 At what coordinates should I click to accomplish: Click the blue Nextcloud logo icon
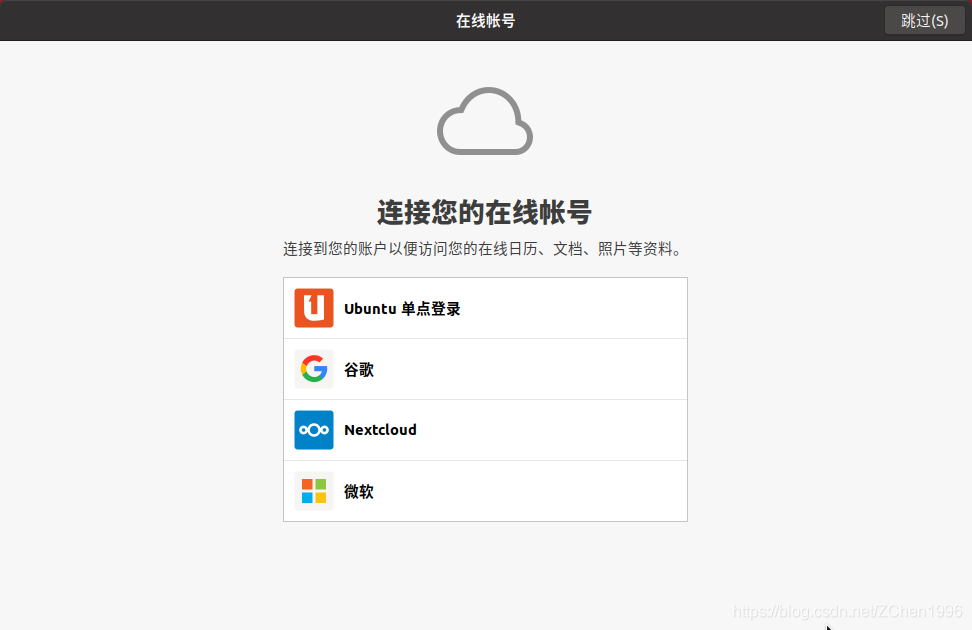pos(314,430)
